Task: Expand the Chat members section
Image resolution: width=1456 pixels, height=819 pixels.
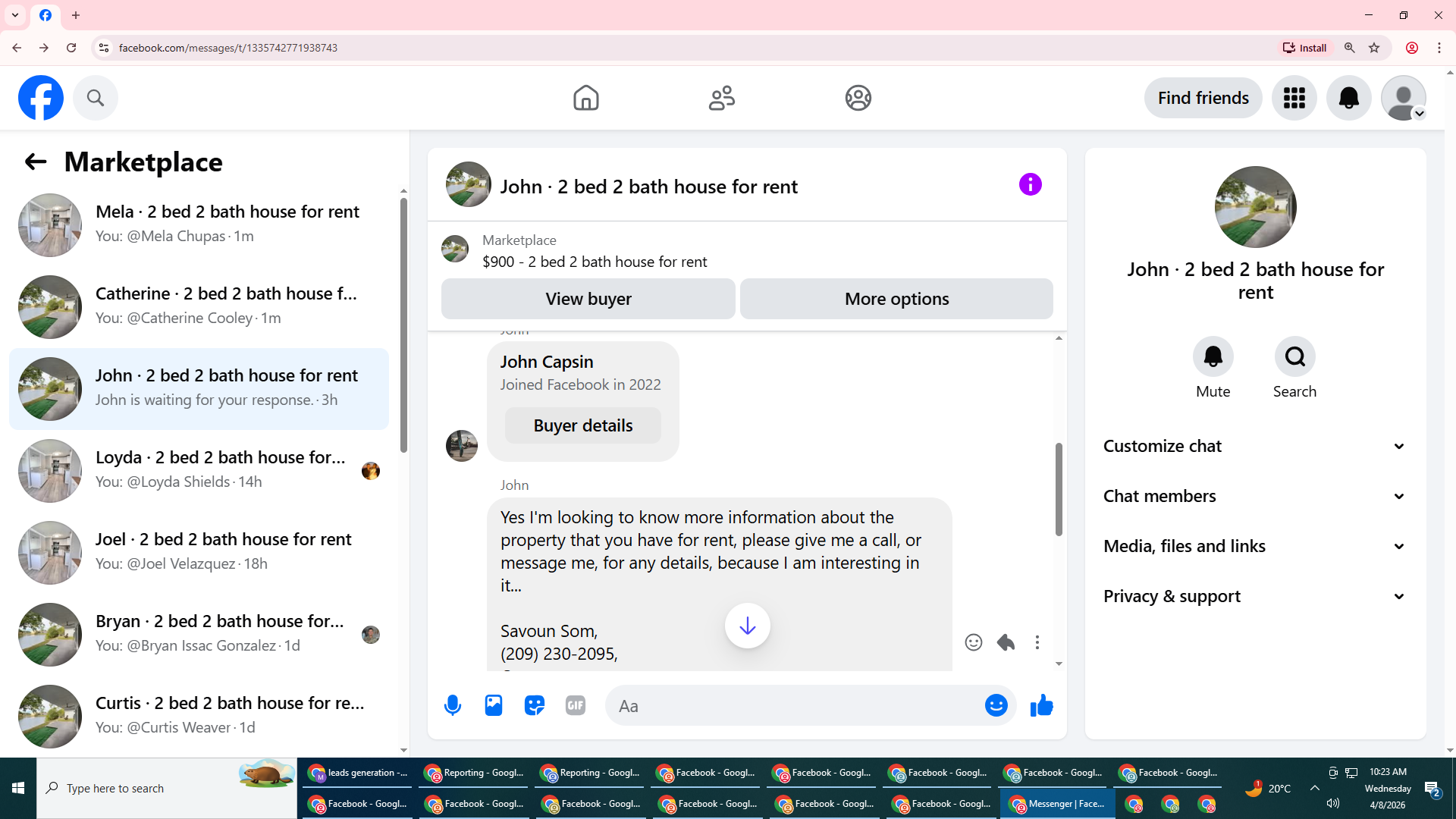Action: [x=1255, y=496]
